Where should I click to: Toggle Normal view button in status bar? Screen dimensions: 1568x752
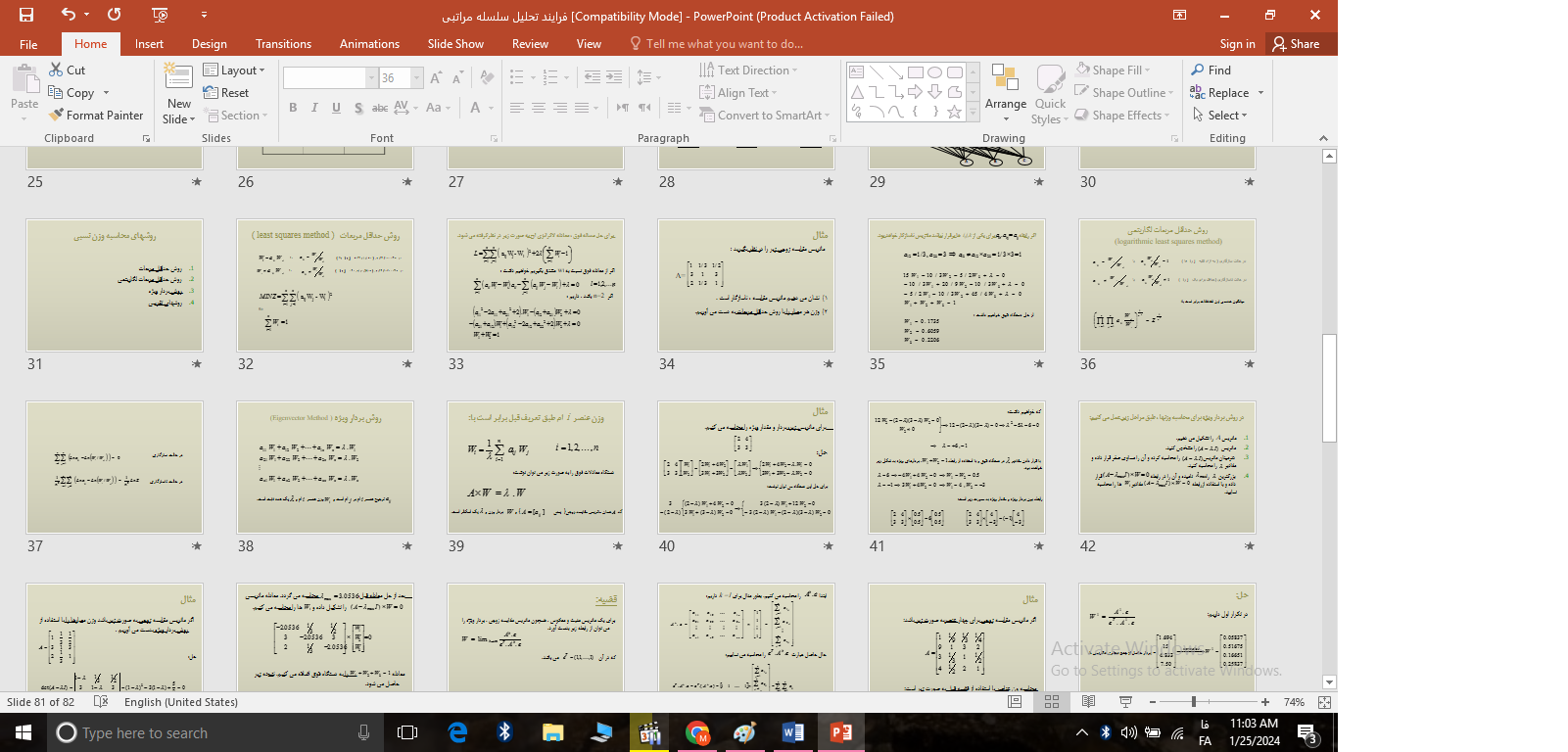pyautogui.click(x=1015, y=702)
